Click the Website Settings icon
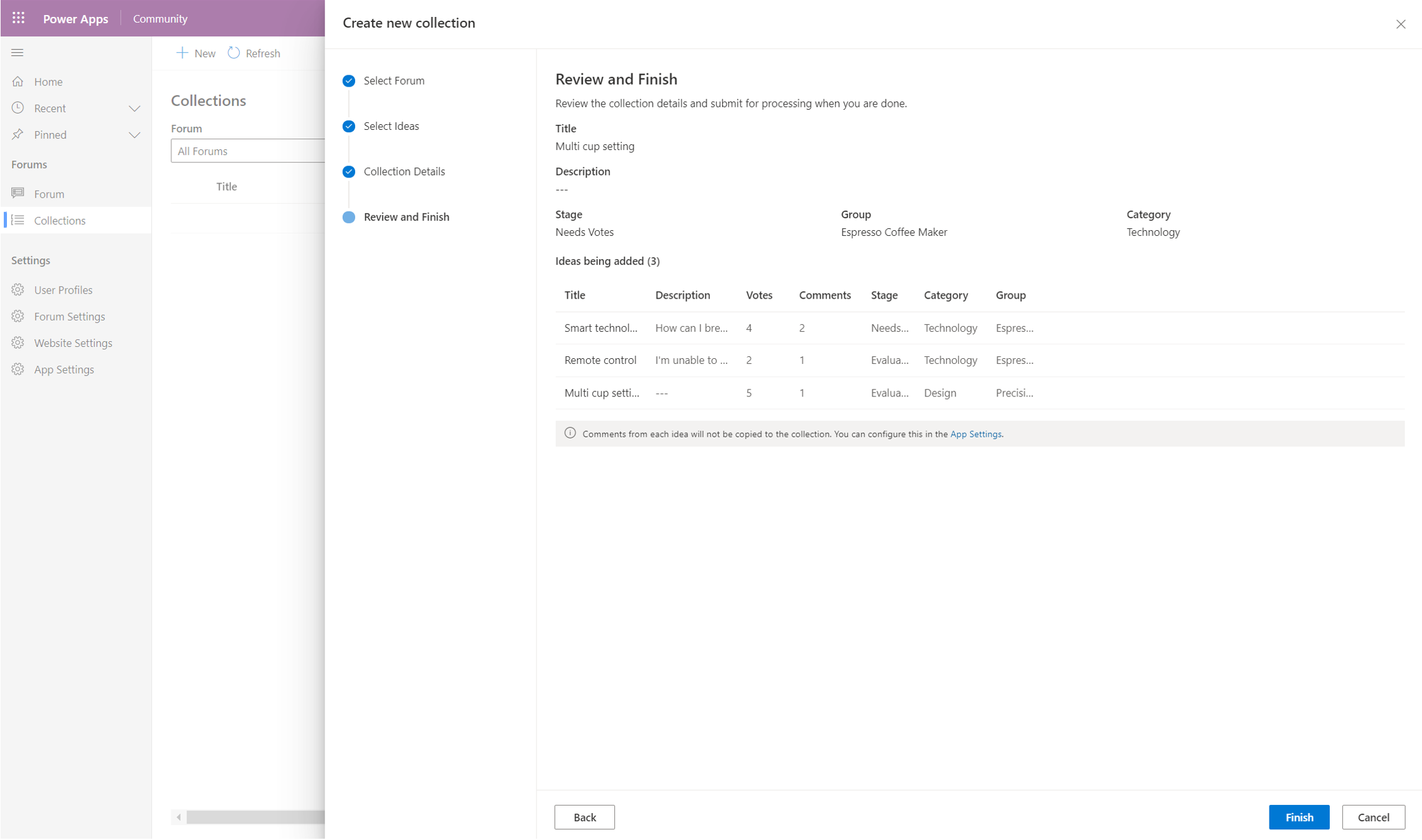This screenshot has height=840, width=1422. (19, 342)
